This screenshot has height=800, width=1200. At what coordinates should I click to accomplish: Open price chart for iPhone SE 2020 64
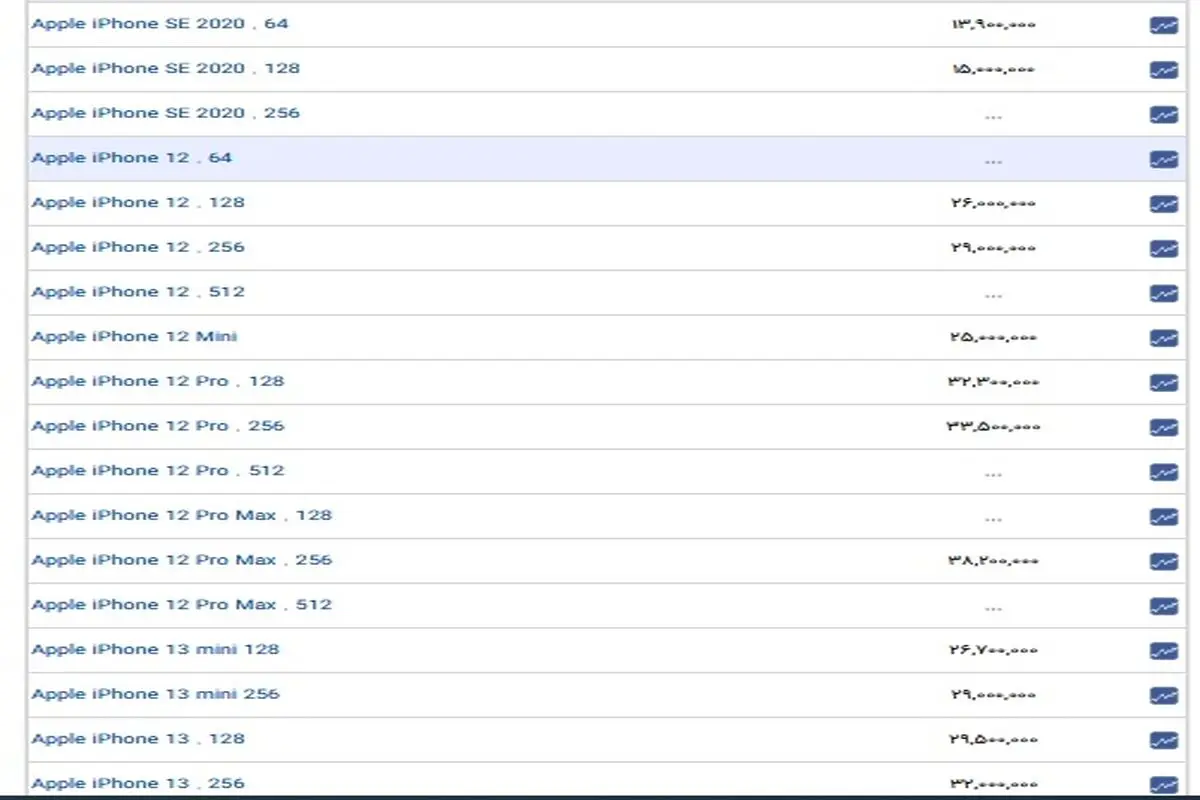click(x=1163, y=25)
